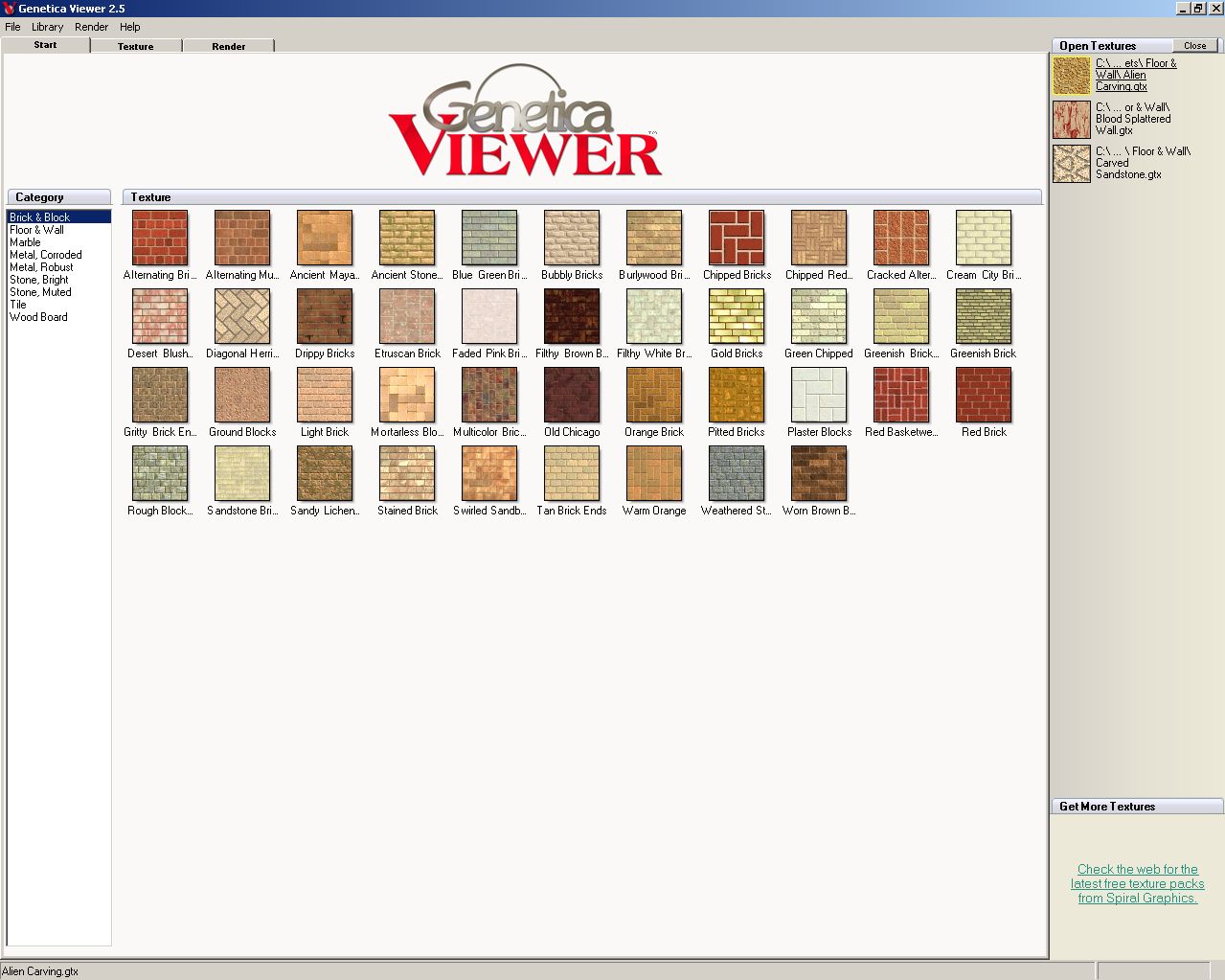
Task: Open the Desert Blush texture
Action: [x=160, y=316]
